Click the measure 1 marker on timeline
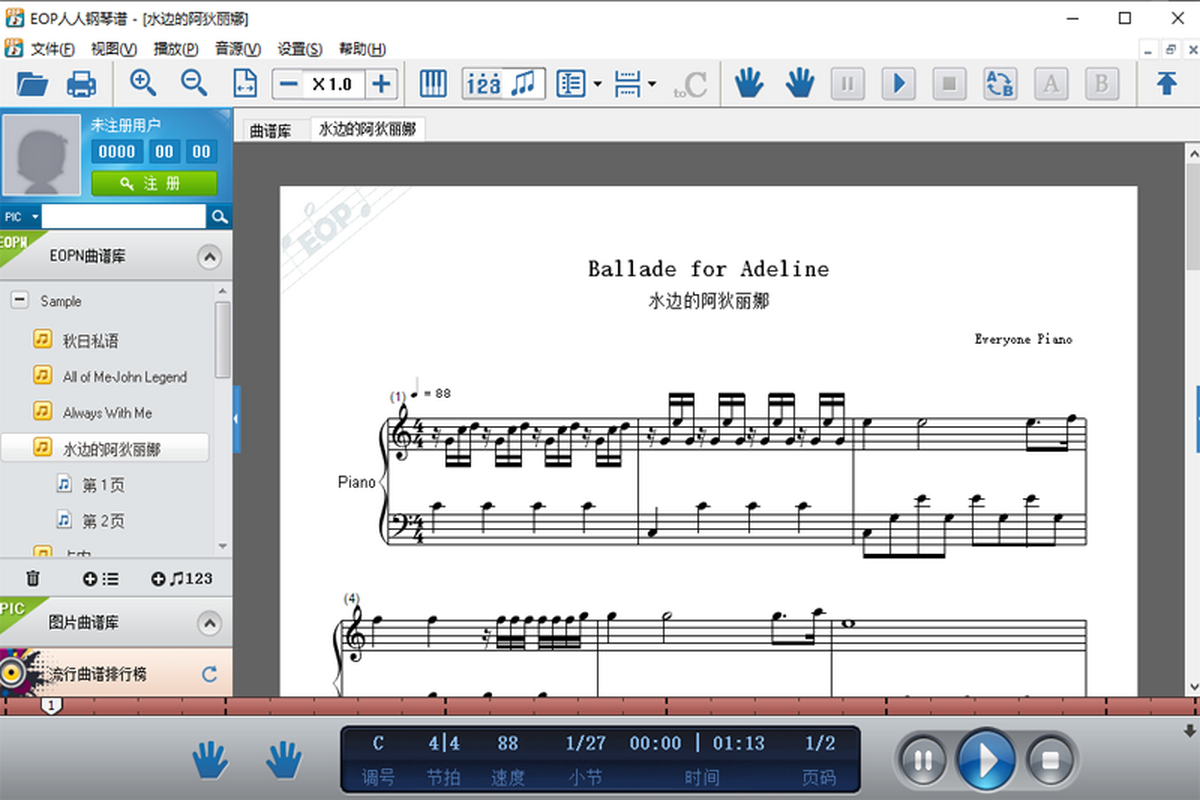Image resolution: width=1200 pixels, height=800 pixels. click(x=52, y=706)
